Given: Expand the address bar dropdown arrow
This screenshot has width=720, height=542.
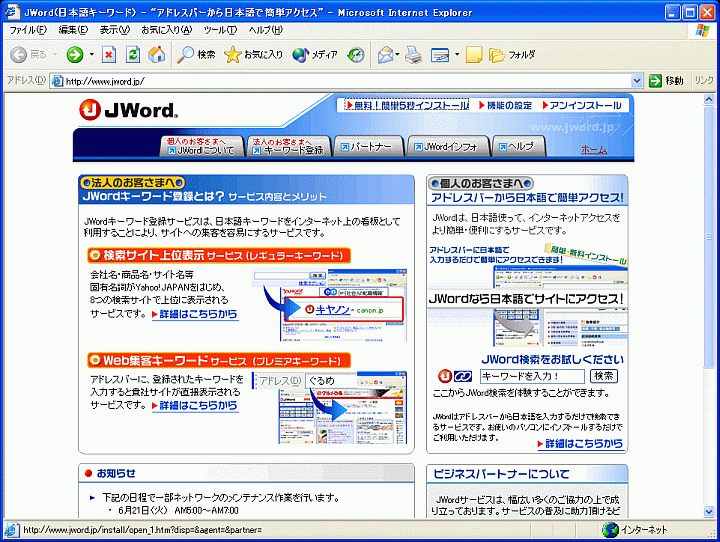Looking at the screenshot, I should point(636,81).
